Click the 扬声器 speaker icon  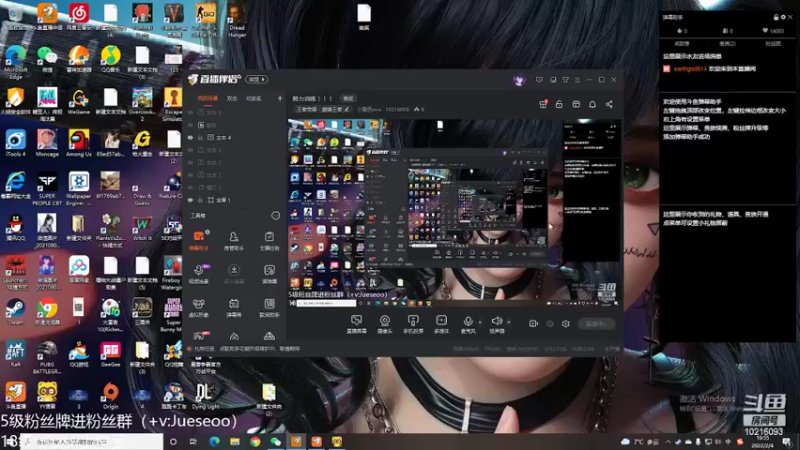[496, 321]
